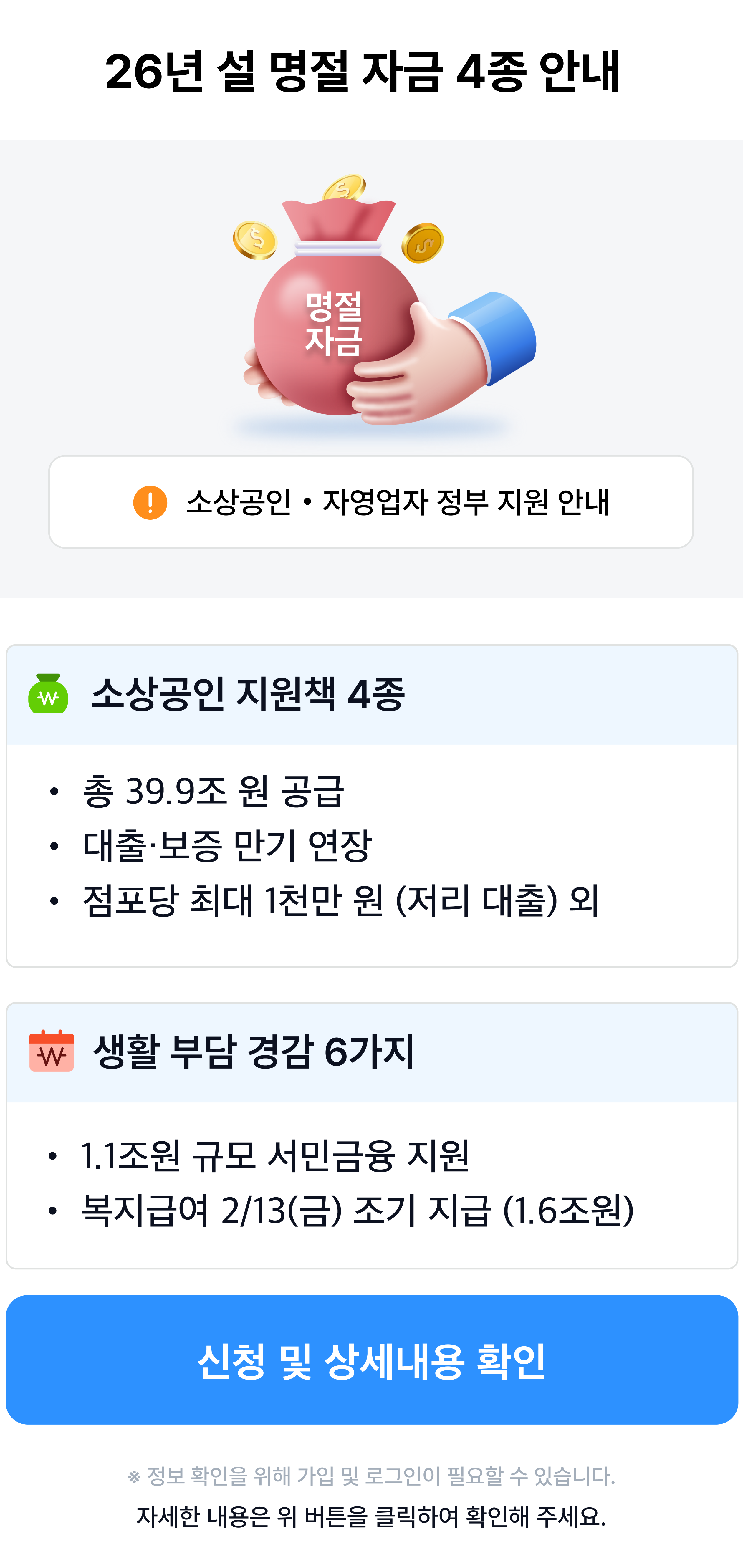Screen dimensions: 743x1568
Task: Select the 소상공인 지원책 4종 section header
Action: click(x=248, y=694)
